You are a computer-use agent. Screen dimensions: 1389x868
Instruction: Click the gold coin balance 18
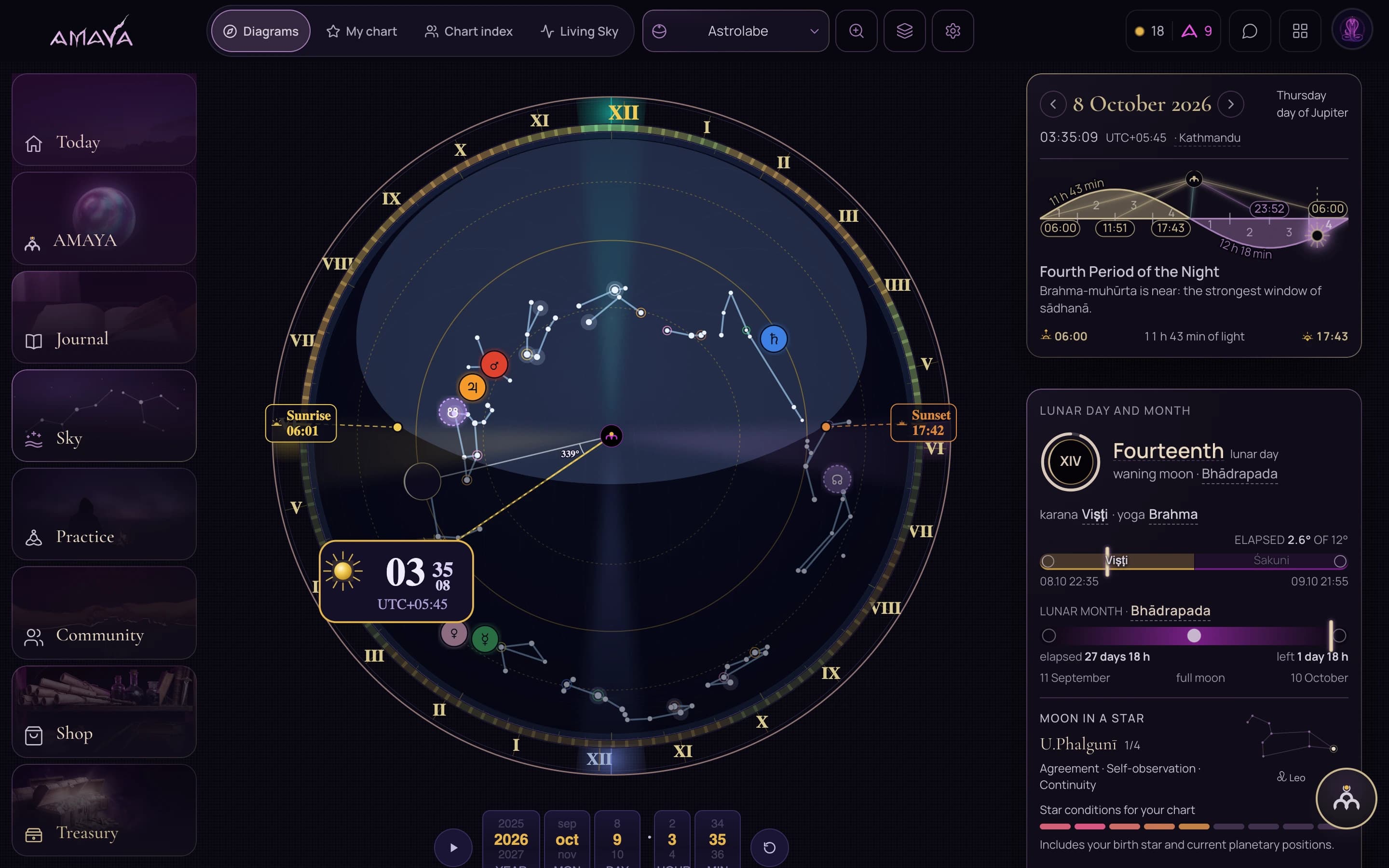(x=1150, y=31)
